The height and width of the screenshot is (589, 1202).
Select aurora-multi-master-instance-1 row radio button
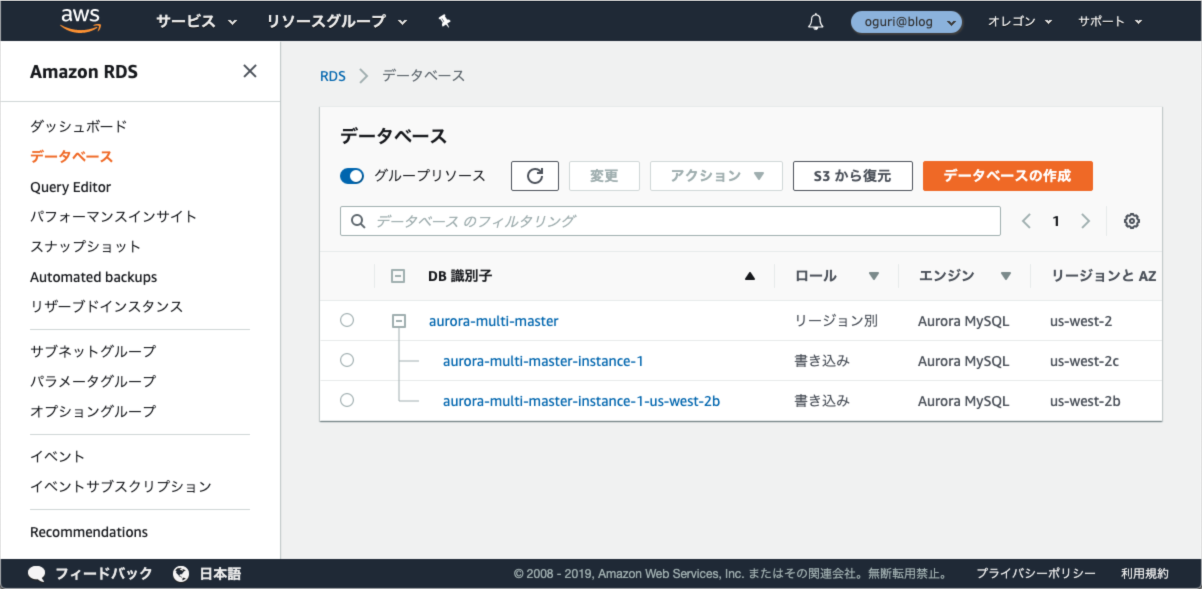(347, 361)
